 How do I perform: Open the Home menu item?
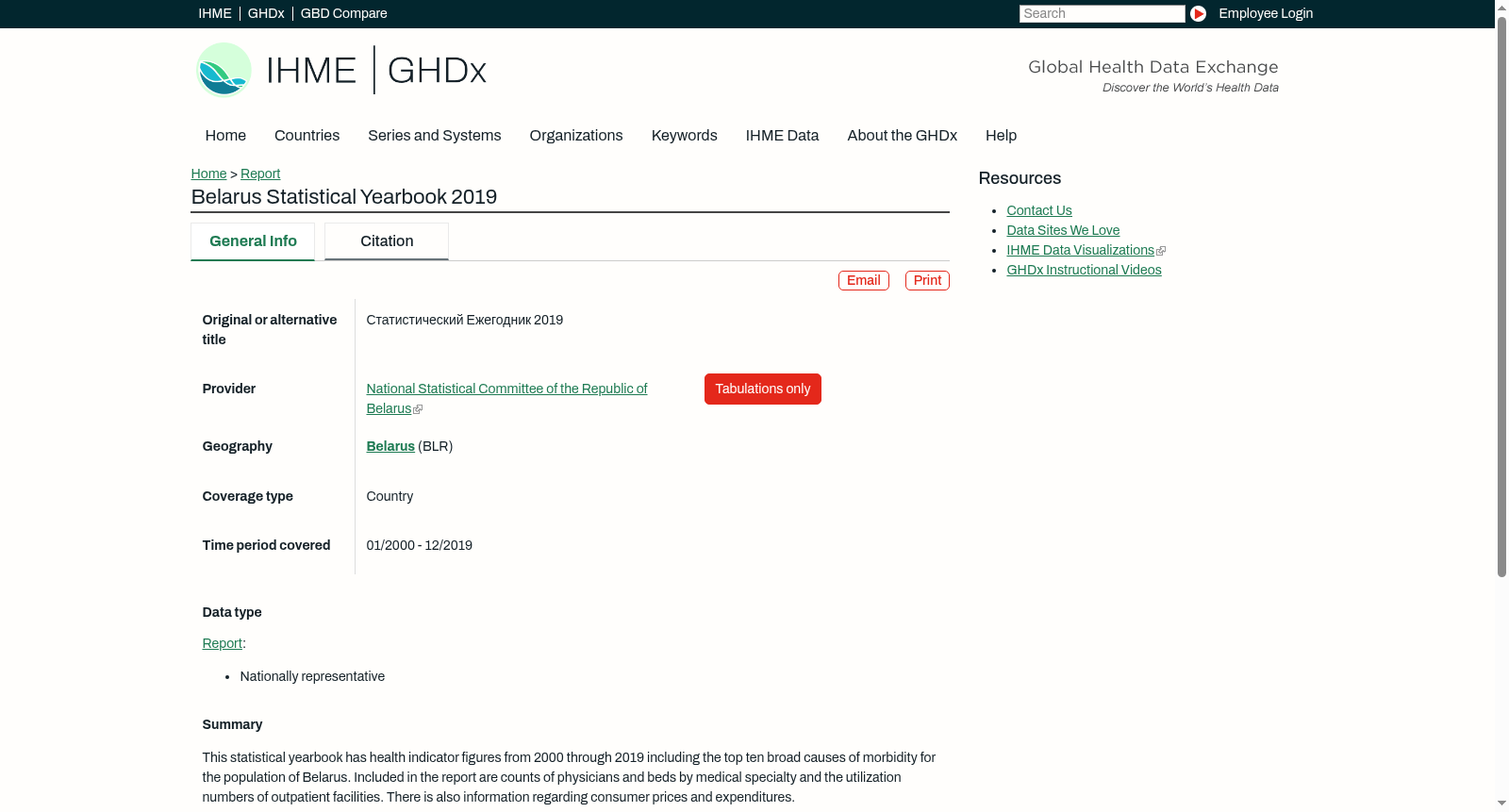[x=225, y=136]
